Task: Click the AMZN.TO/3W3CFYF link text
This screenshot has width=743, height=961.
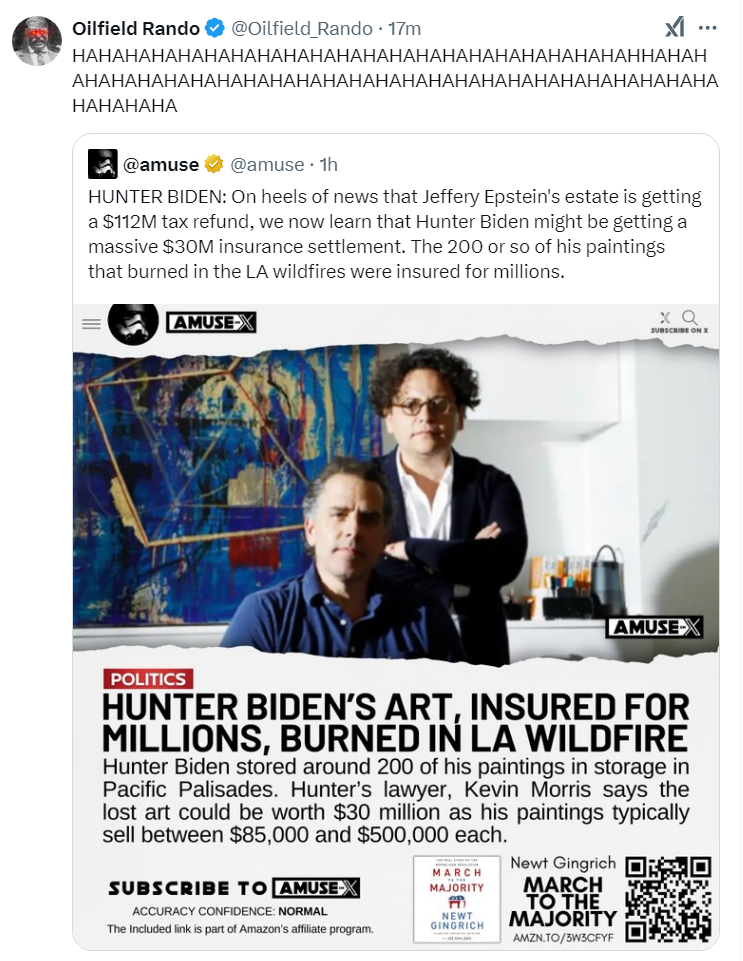Action: 563,938
